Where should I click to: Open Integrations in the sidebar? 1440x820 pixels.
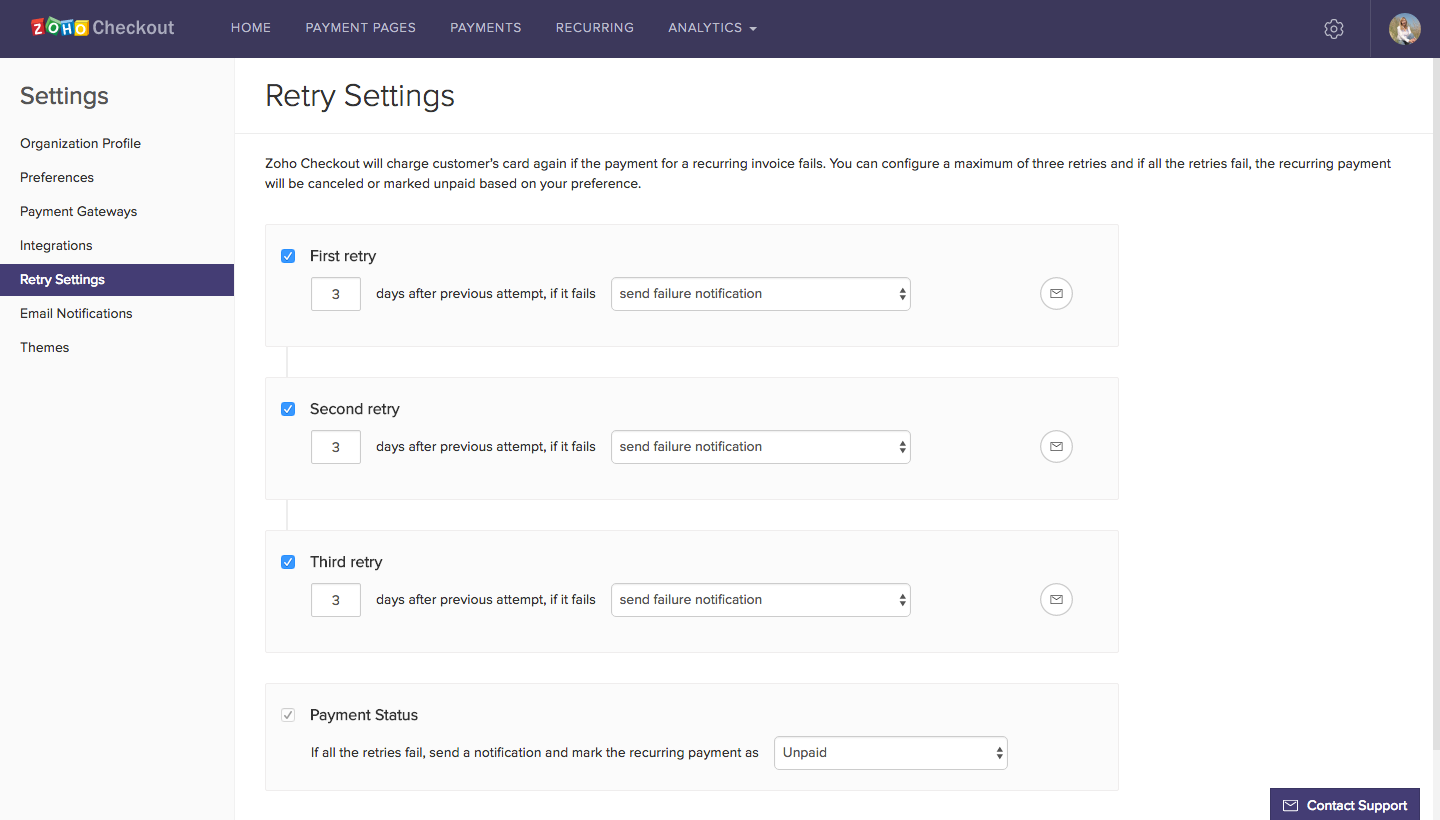[117, 245]
